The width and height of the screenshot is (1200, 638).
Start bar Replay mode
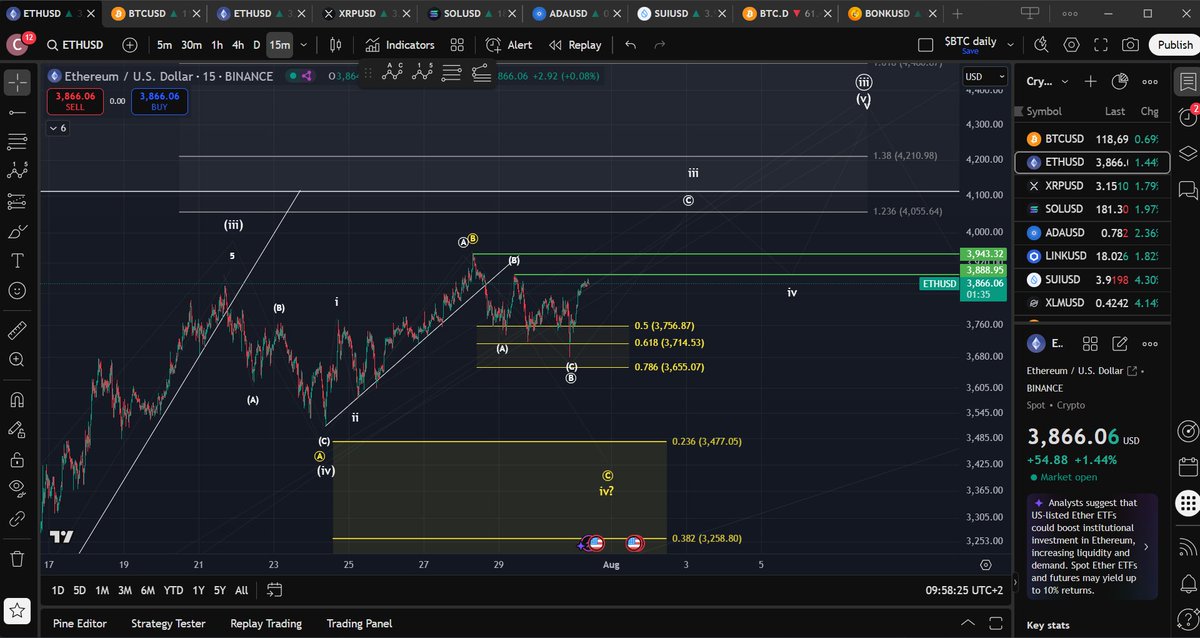pyautogui.click(x=575, y=45)
